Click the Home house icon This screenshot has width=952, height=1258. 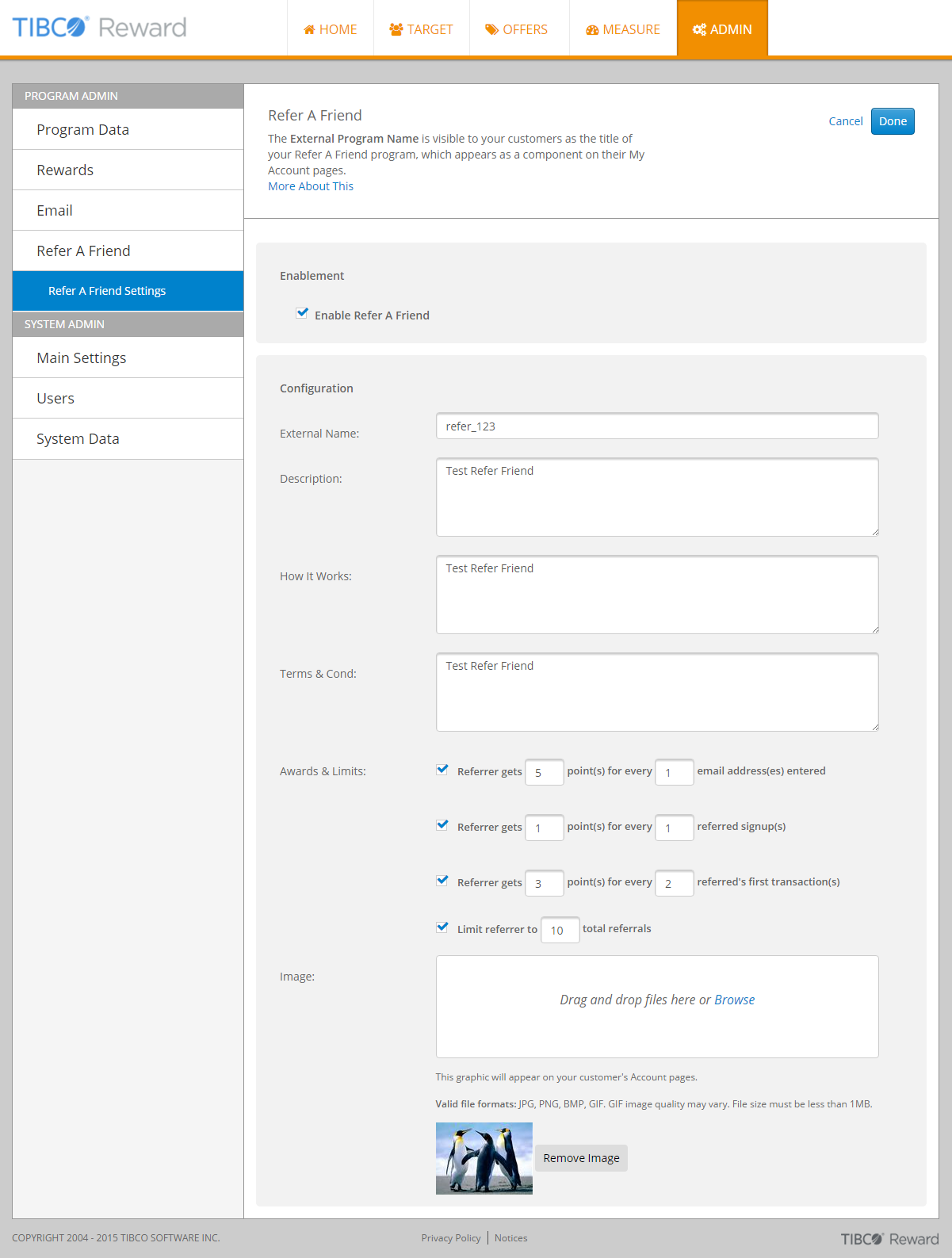click(309, 30)
